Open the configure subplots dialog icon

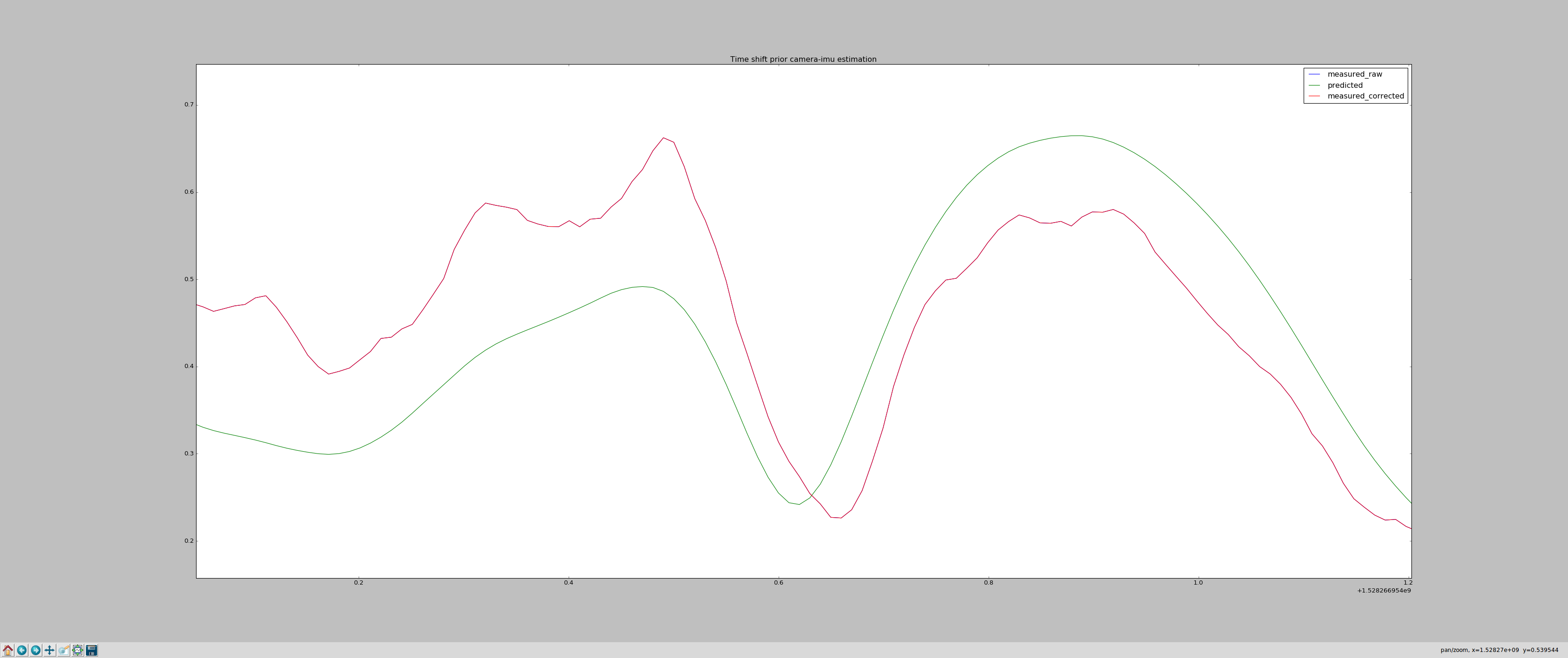(77, 650)
